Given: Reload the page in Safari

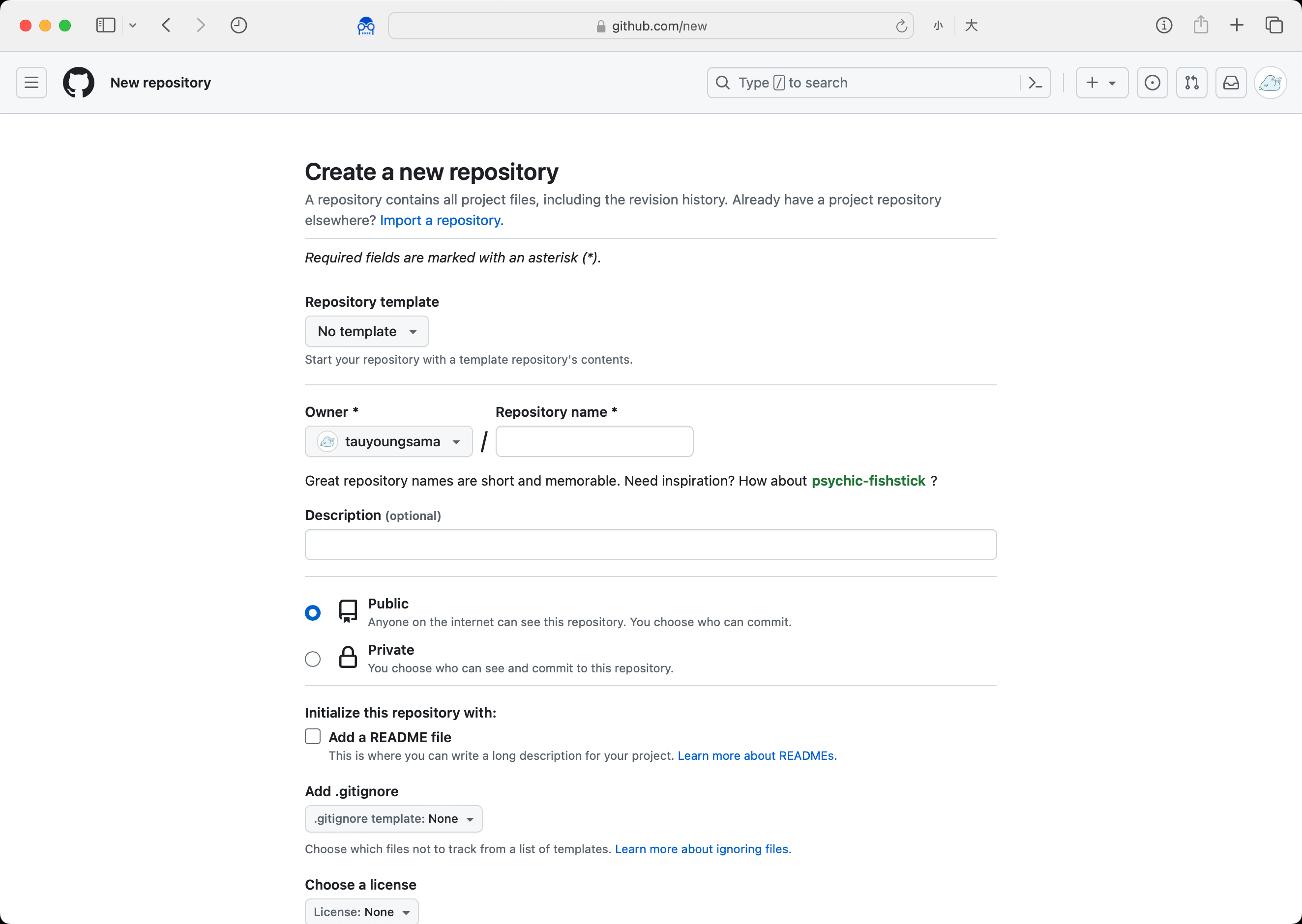Looking at the screenshot, I should (x=901, y=26).
